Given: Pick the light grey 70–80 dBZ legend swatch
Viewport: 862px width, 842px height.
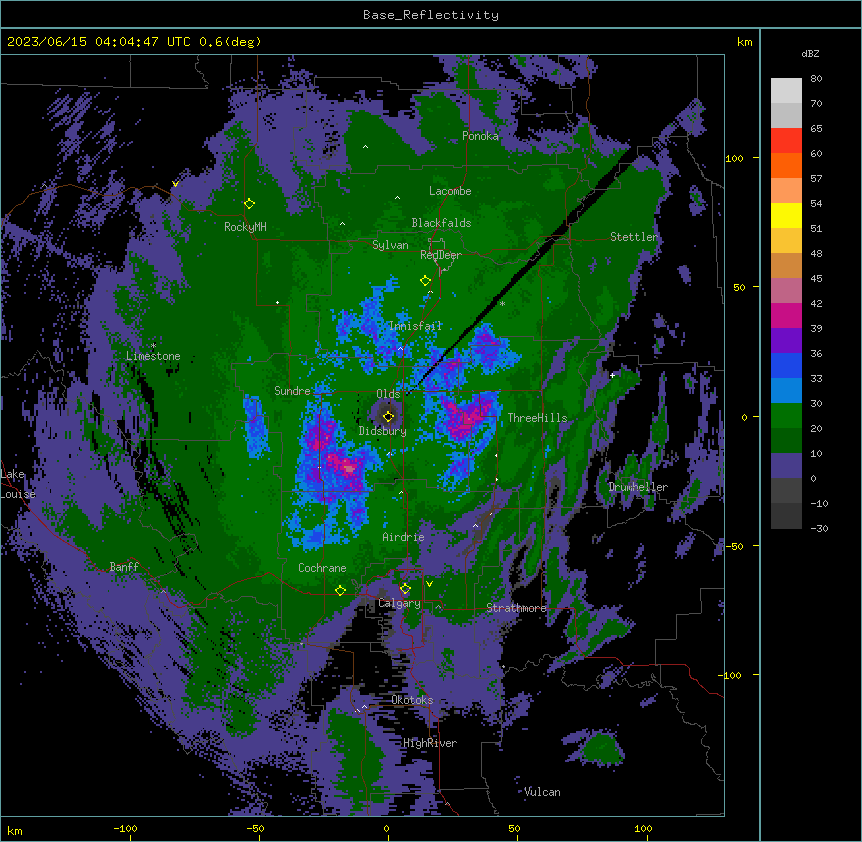Looking at the screenshot, I should click(786, 91).
